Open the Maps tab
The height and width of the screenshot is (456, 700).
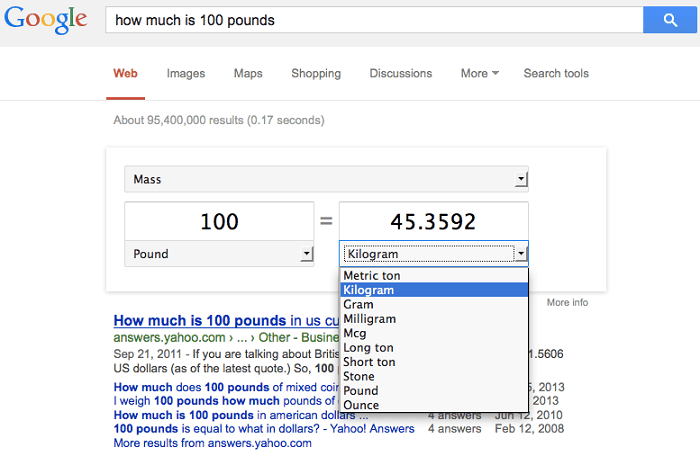click(248, 73)
